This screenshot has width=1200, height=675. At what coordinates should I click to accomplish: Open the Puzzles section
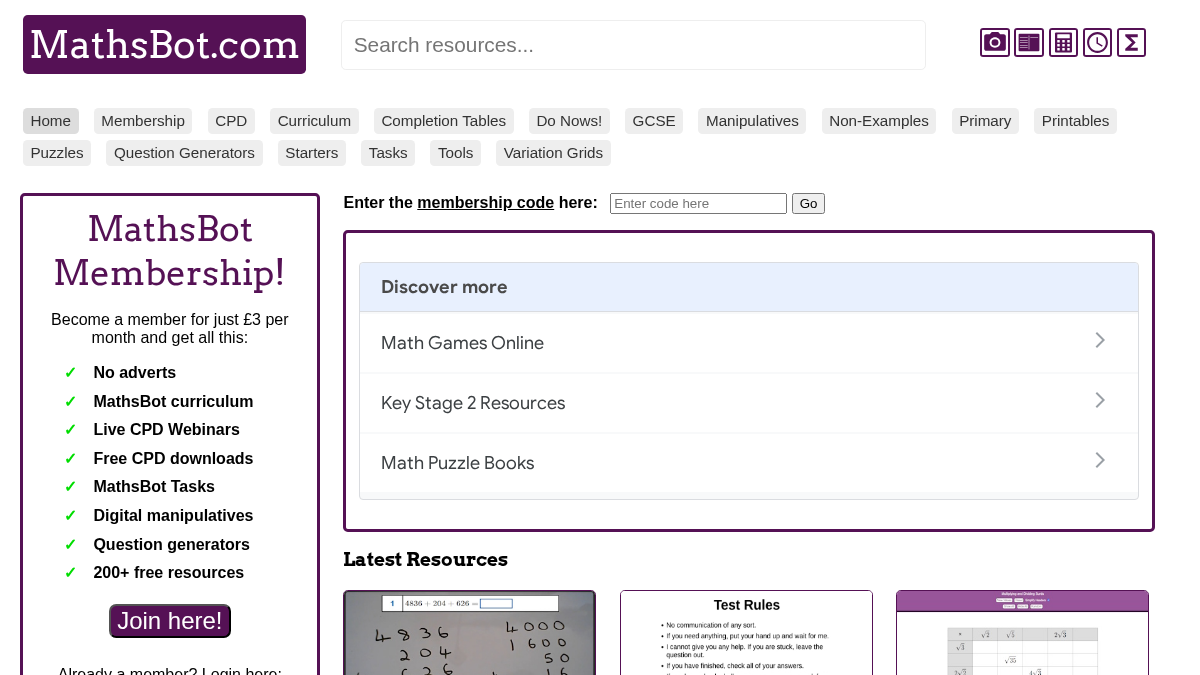57,153
